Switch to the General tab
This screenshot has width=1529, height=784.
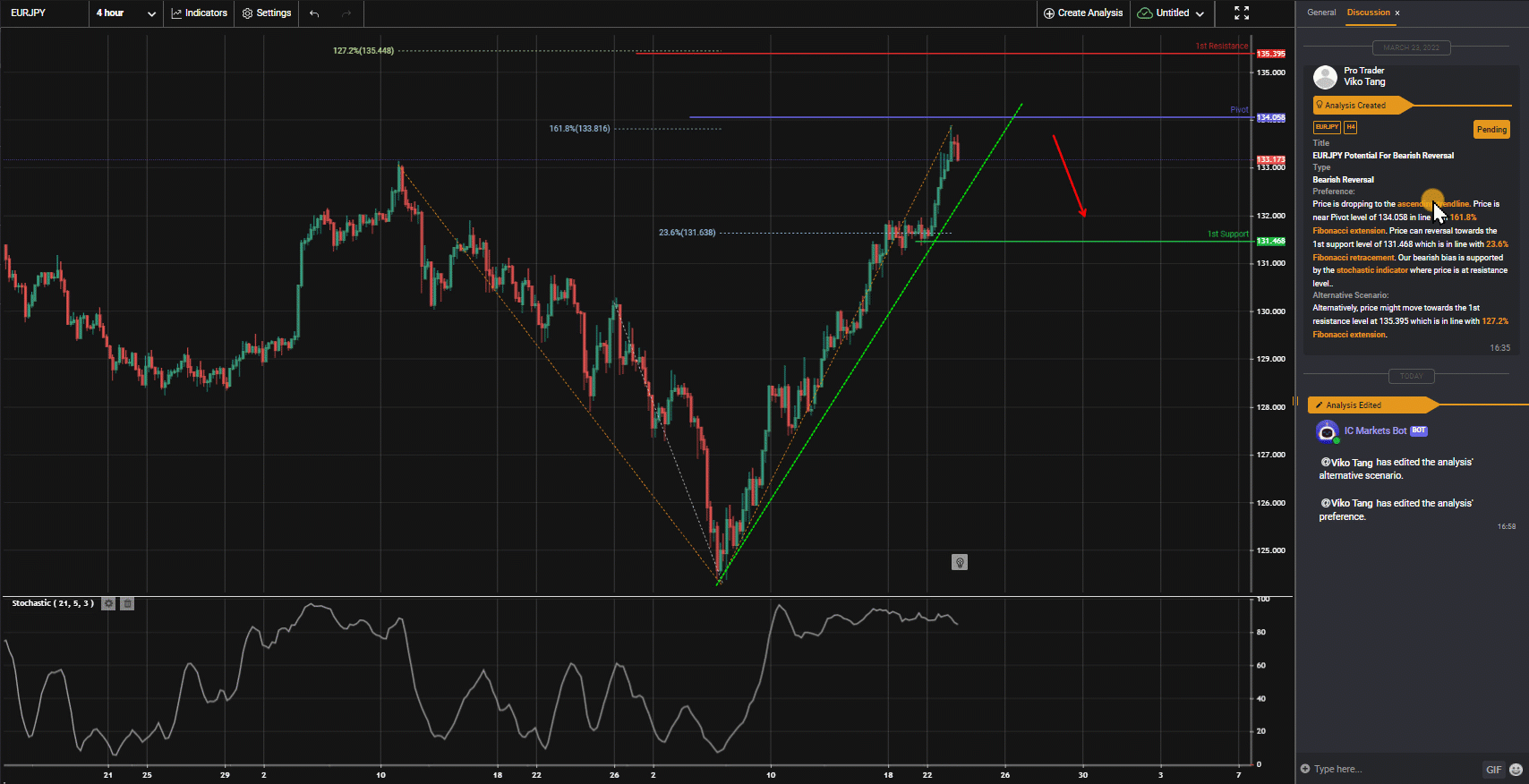pos(1321,13)
